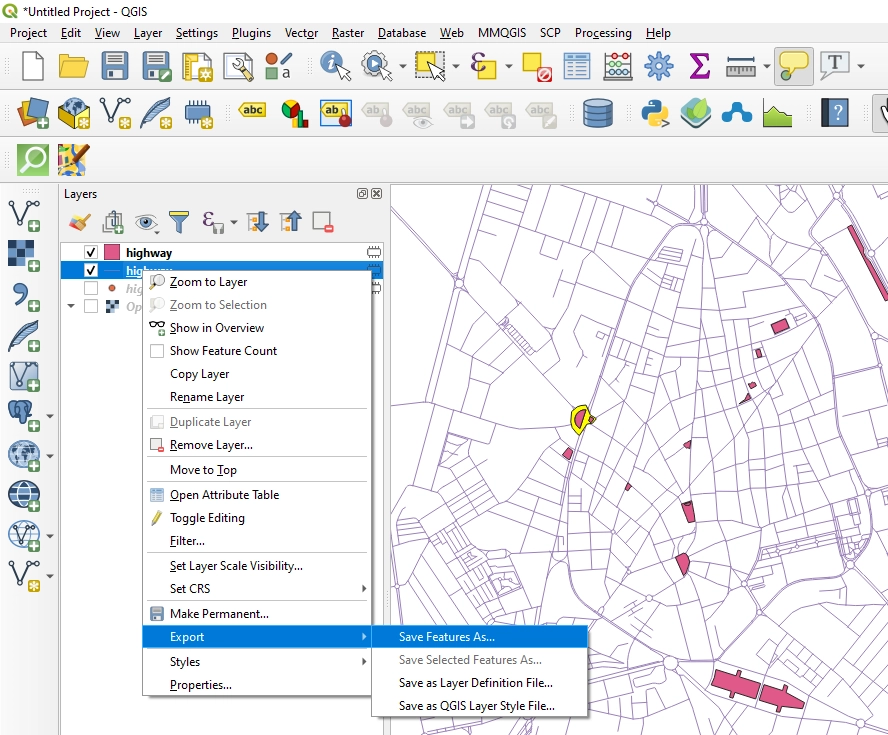
Task: Select the Identify Features tool
Action: [336, 67]
